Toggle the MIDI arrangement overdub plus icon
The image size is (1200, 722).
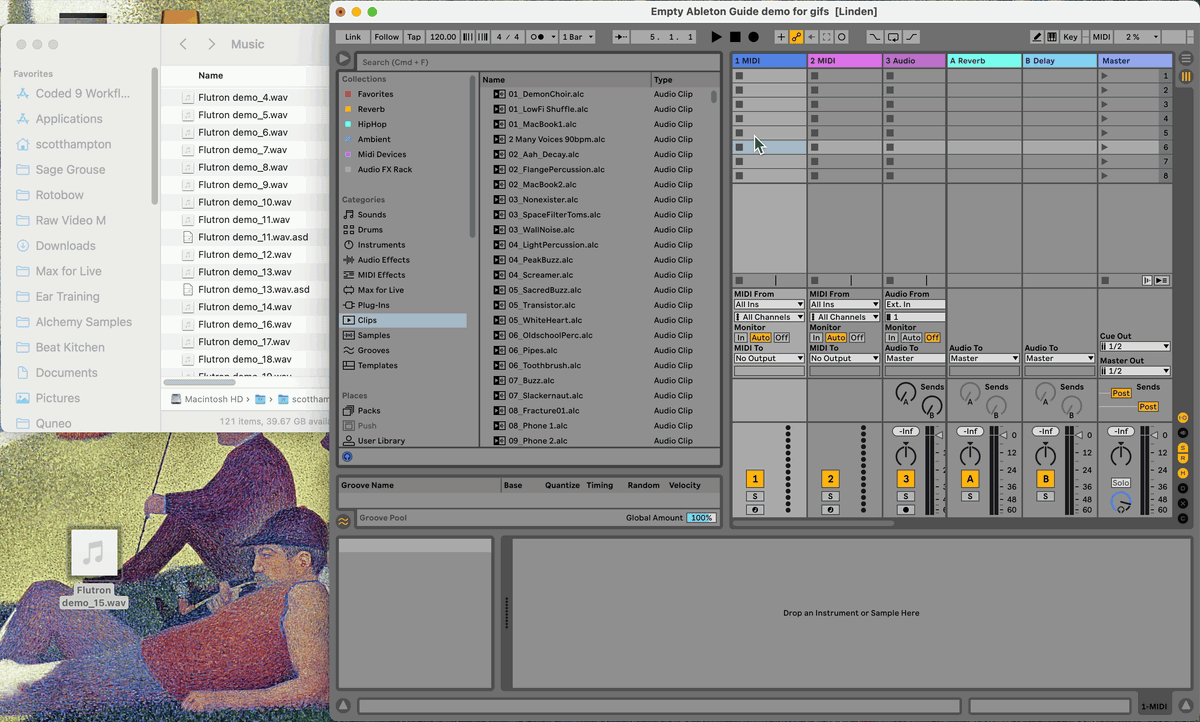point(781,37)
